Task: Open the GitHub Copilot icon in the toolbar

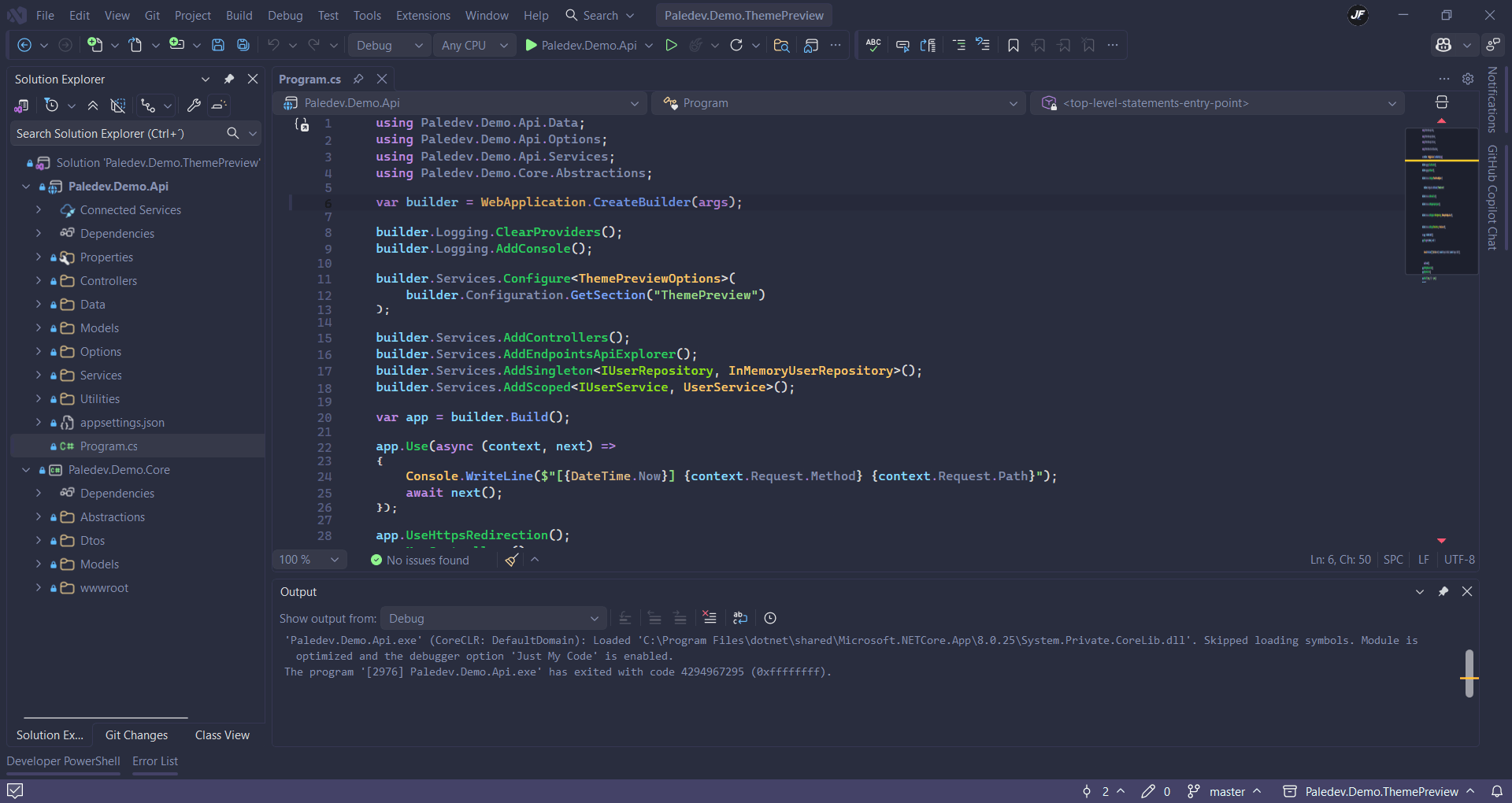Action: click(1443, 46)
